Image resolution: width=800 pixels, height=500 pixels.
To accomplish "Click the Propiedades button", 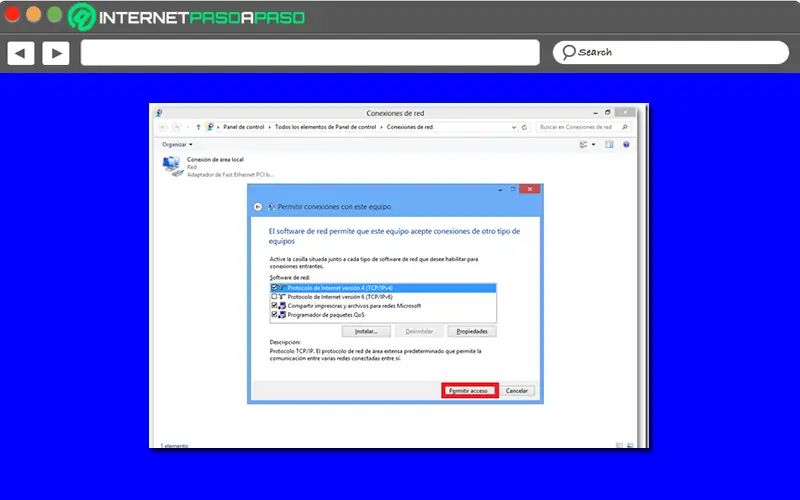I will click(x=472, y=332).
